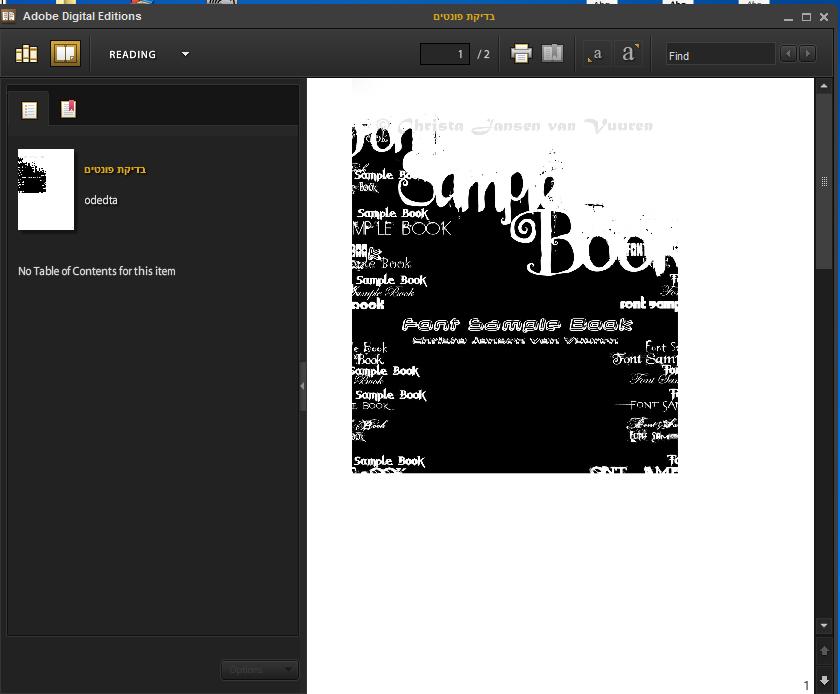Viewport: 840px width, 694px height.
Task: Go to next search result arrow
Action: pyautogui.click(x=807, y=54)
